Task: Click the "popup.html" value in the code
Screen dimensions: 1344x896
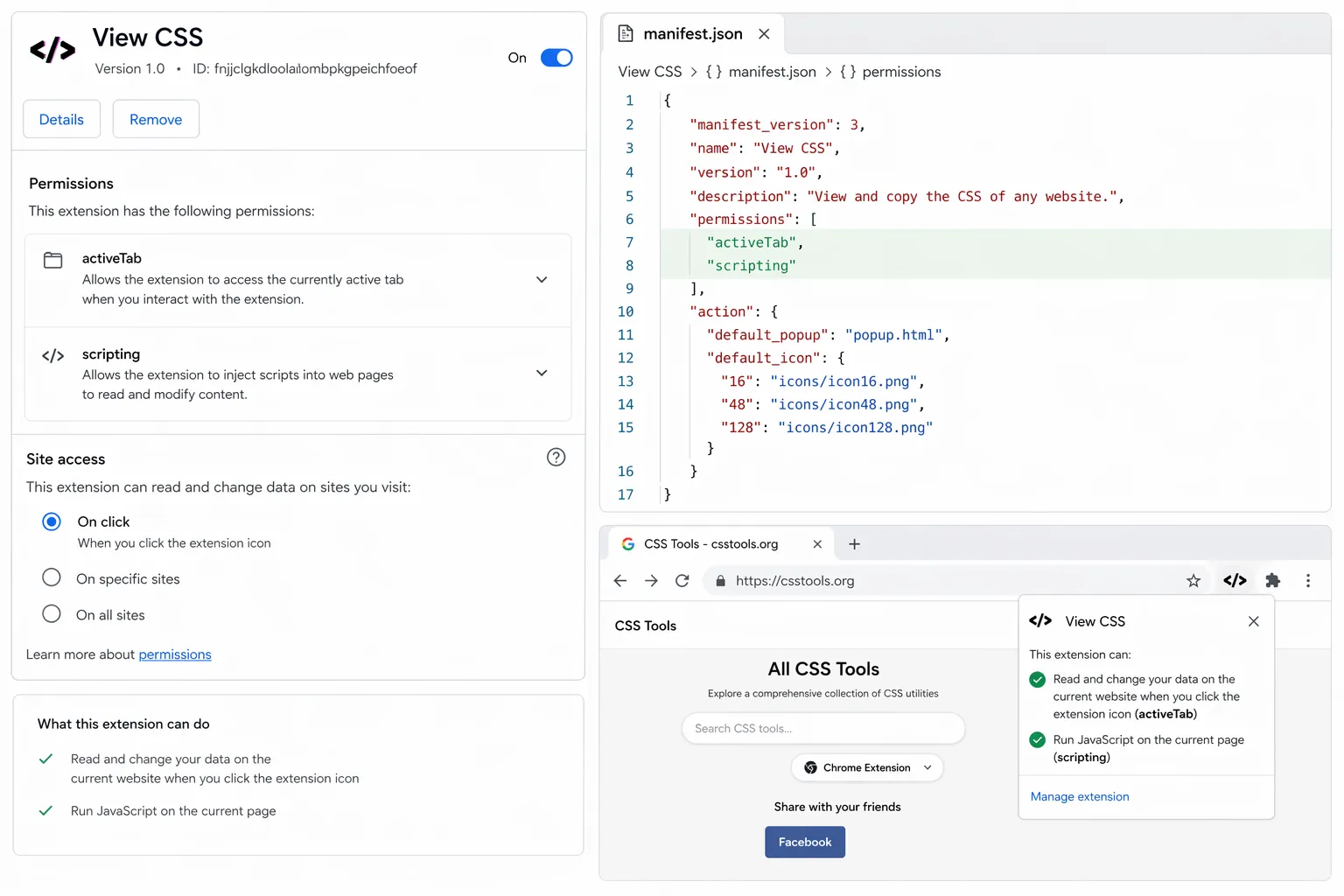Action: pos(893,335)
